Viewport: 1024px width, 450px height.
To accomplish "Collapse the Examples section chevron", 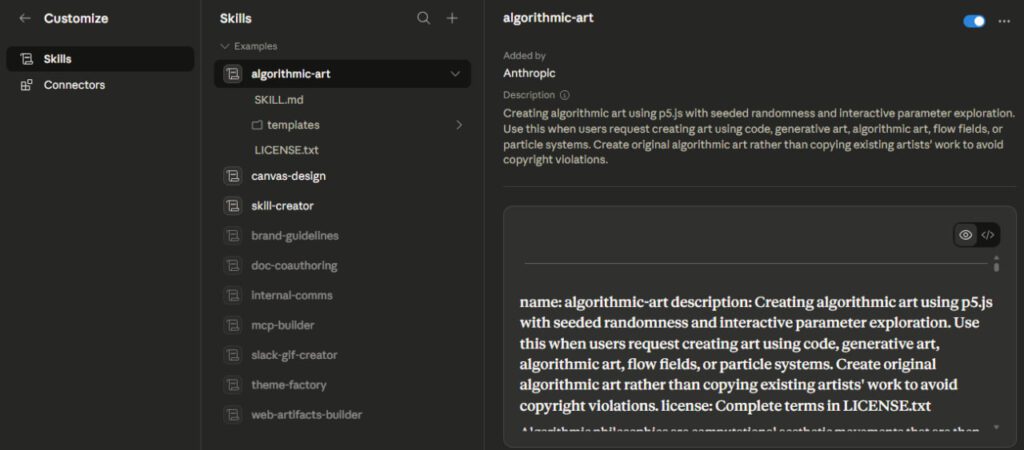I will click(x=225, y=46).
